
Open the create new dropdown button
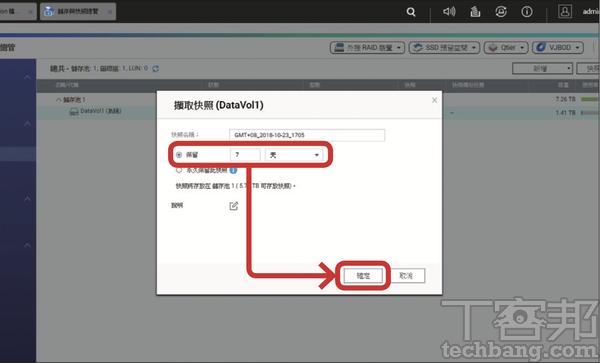coord(543,68)
